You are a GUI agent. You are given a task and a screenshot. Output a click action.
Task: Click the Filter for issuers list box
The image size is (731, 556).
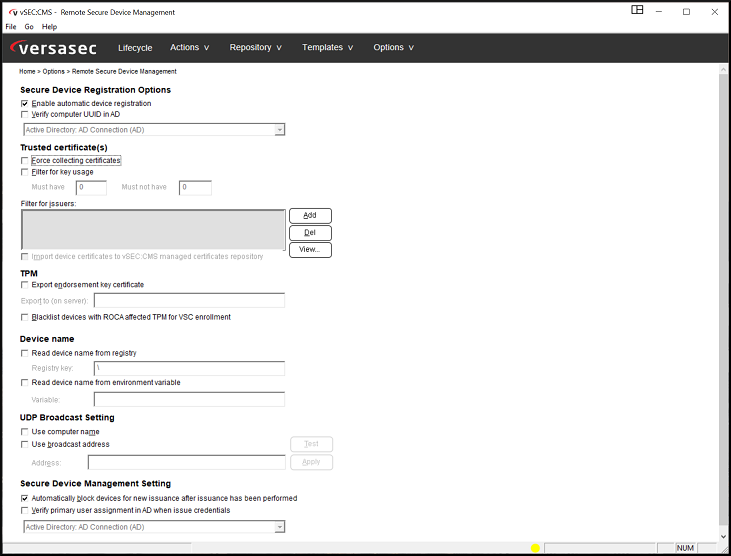click(x=153, y=230)
